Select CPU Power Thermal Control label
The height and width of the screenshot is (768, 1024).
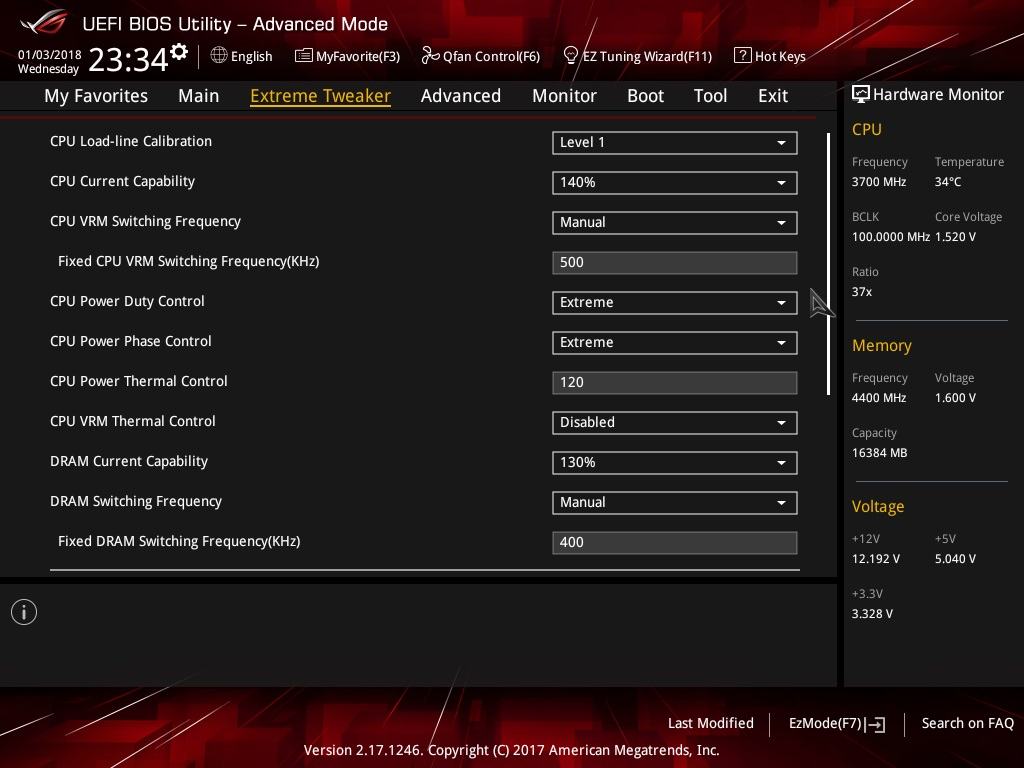pos(138,381)
